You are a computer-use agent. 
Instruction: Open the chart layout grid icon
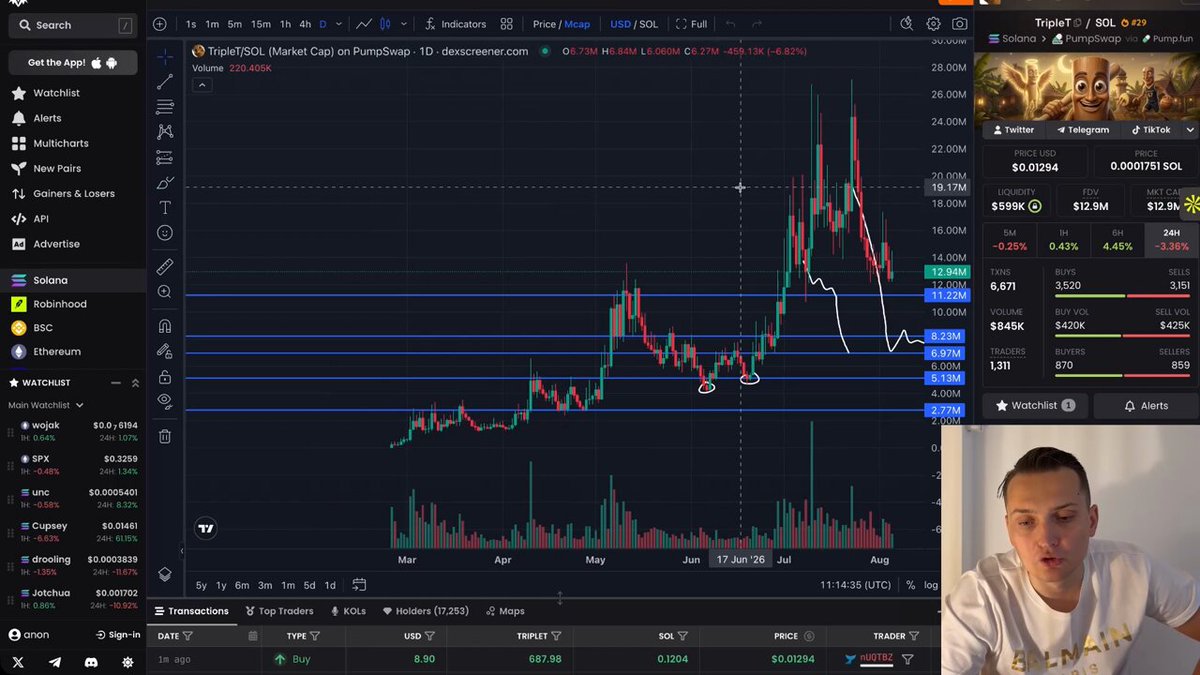(507, 24)
